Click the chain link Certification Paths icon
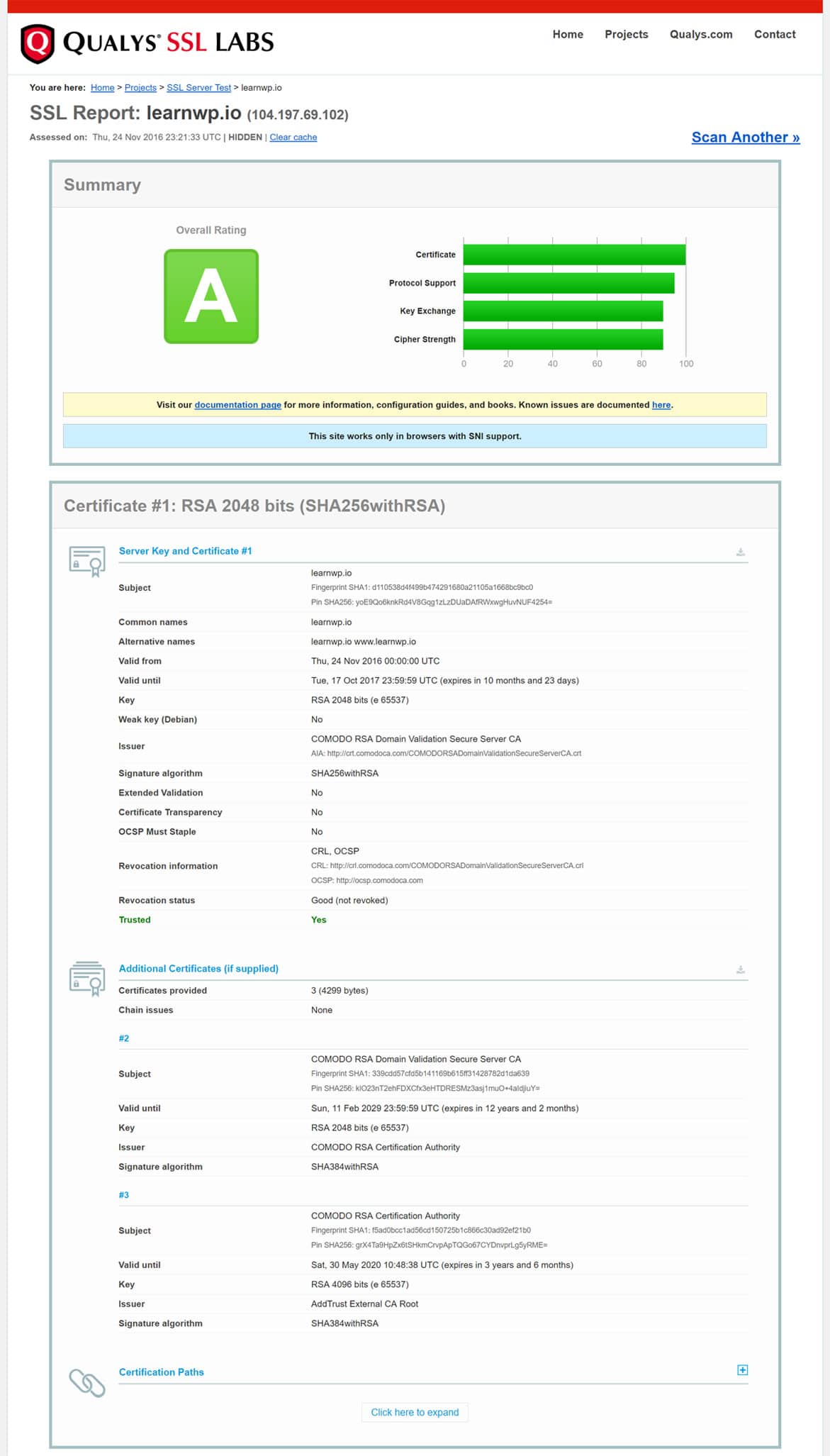Screen dimensions: 830x1456 pos(87,1382)
